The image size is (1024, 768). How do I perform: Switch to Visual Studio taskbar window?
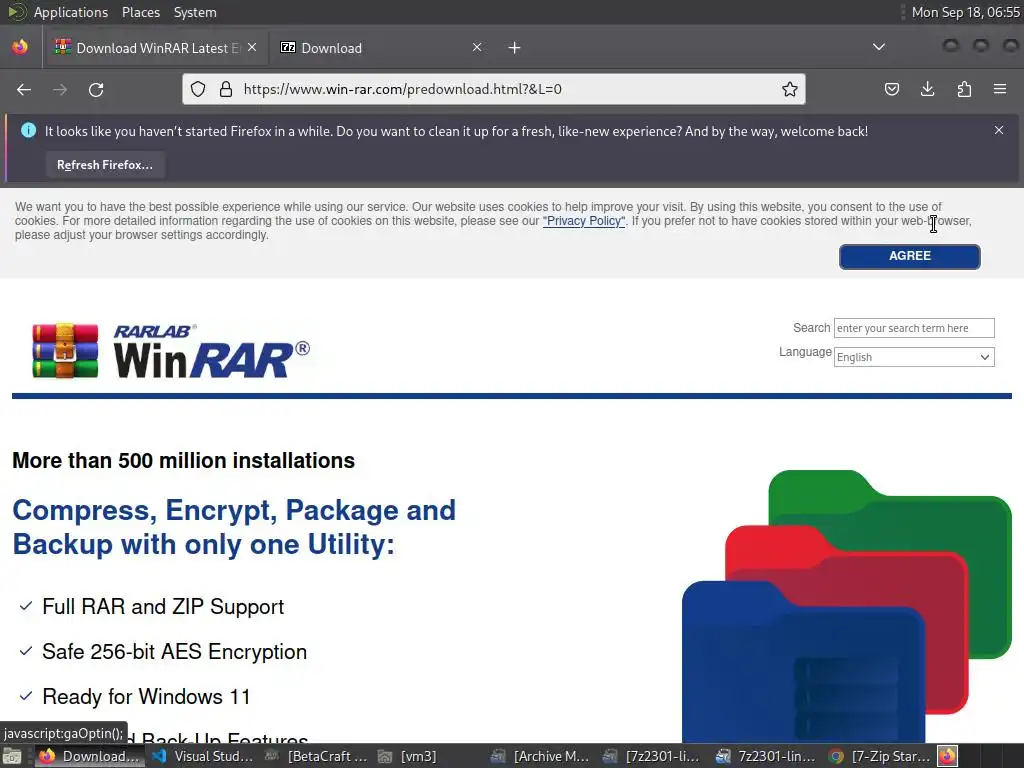click(202, 756)
